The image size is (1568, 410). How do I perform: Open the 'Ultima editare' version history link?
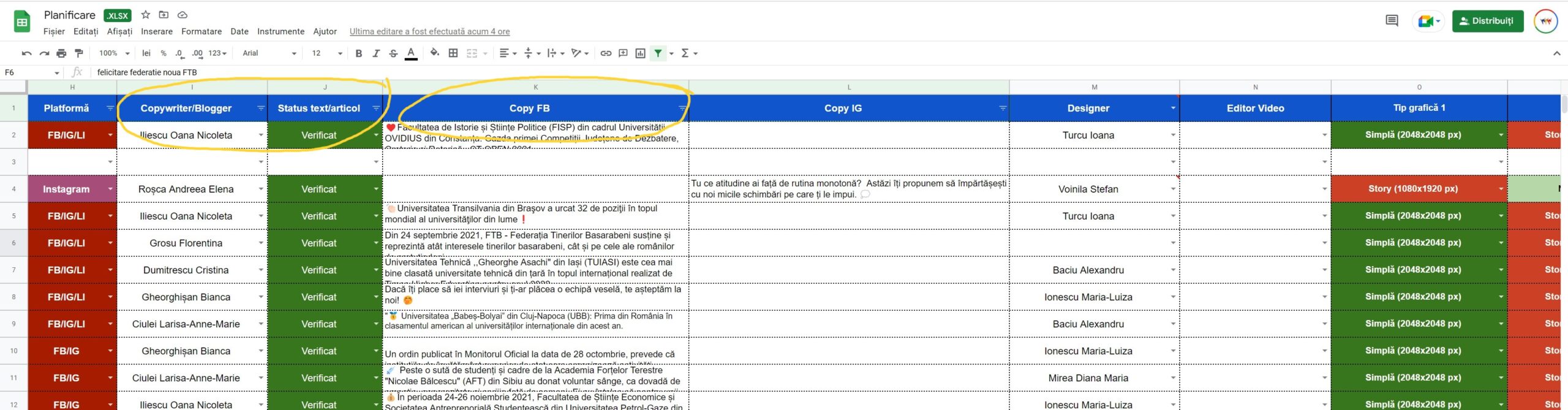click(429, 31)
